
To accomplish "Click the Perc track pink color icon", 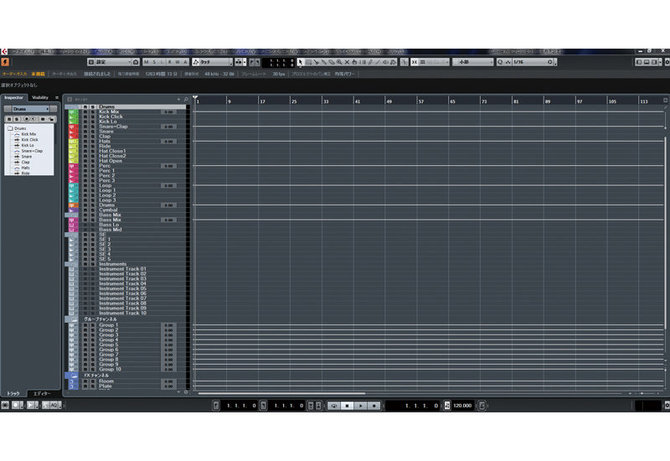I will (x=72, y=166).
